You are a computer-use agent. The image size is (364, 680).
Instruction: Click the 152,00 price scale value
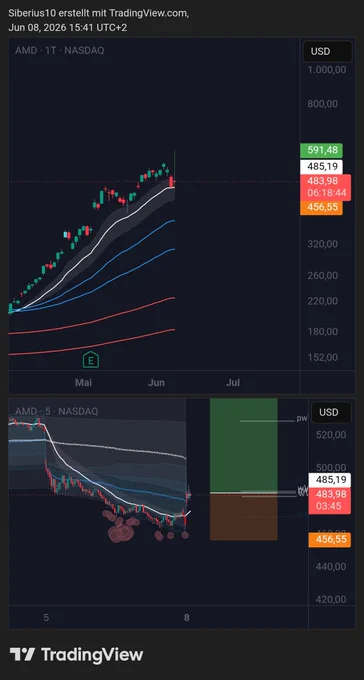322,357
